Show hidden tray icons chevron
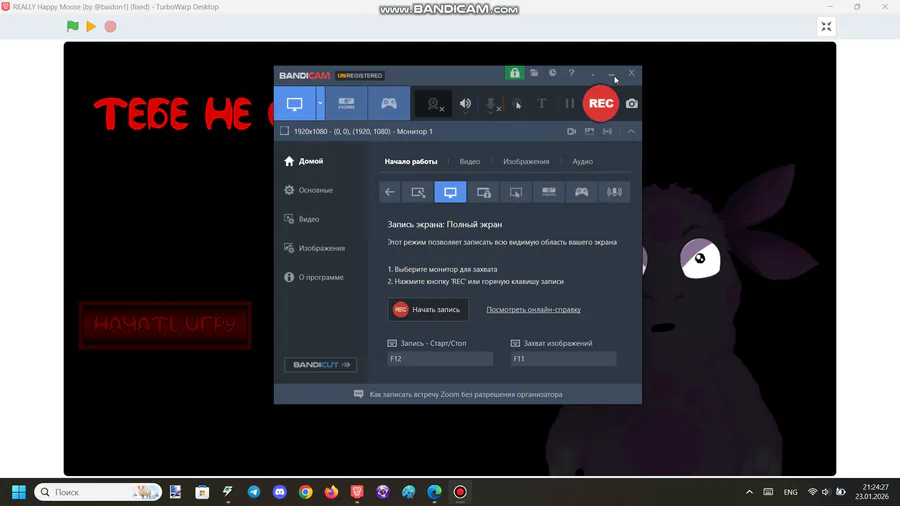 coord(749,492)
